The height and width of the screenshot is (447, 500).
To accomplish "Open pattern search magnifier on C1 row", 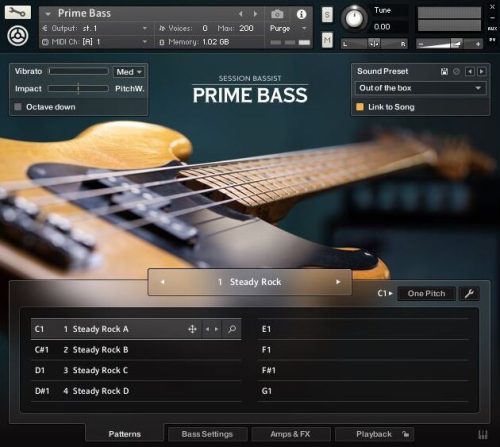I will [232, 329].
